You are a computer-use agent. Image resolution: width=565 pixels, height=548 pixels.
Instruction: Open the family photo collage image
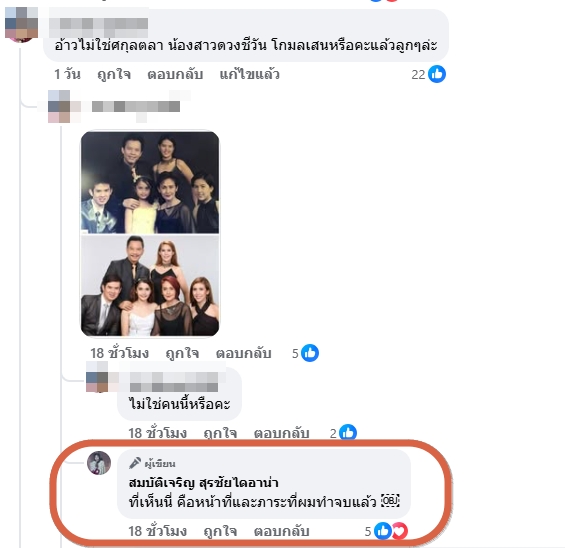(150, 234)
